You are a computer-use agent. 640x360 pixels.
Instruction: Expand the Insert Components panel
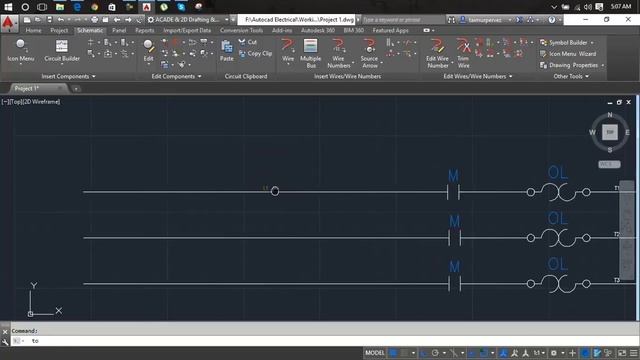(x=68, y=76)
